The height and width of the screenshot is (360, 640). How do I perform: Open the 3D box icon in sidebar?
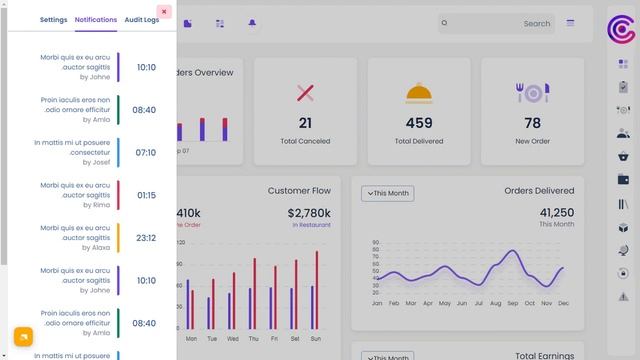click(623, 228)
